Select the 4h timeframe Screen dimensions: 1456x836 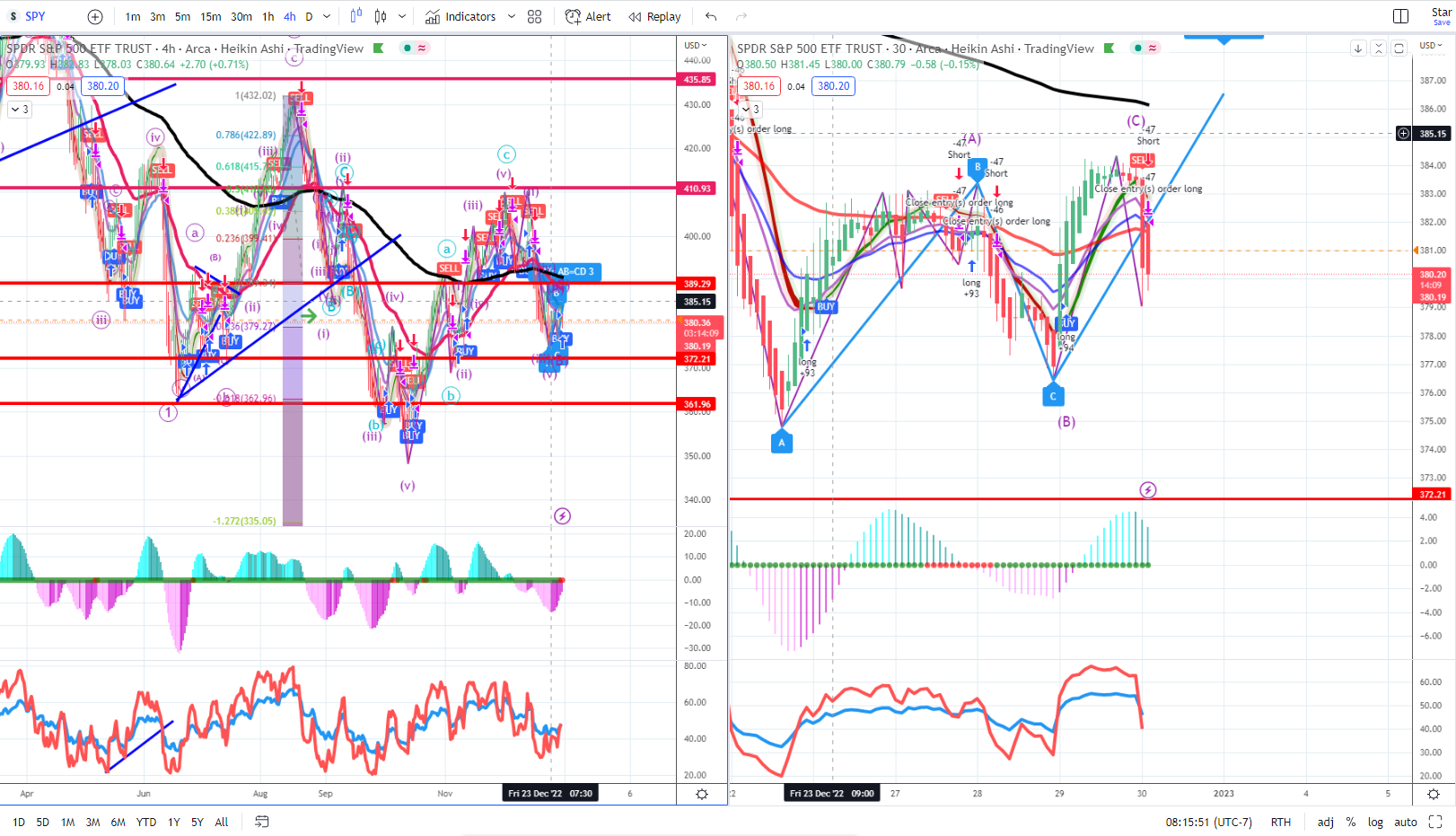pyautogui.click(x=290, y=16)
